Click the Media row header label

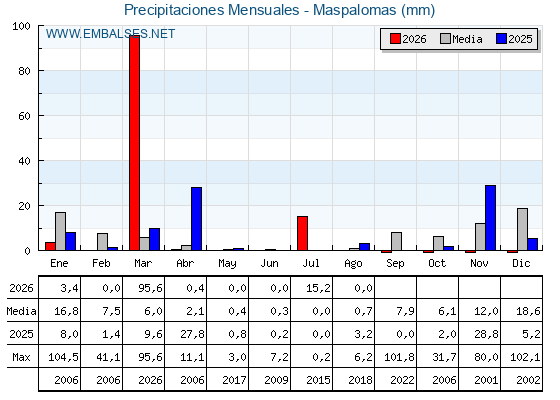[21, 311]
